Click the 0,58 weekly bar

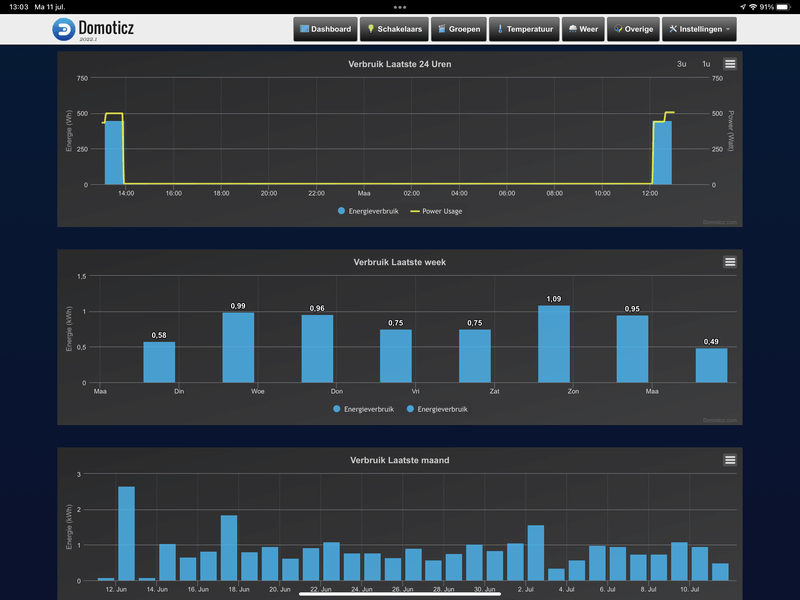click(159, 362)
